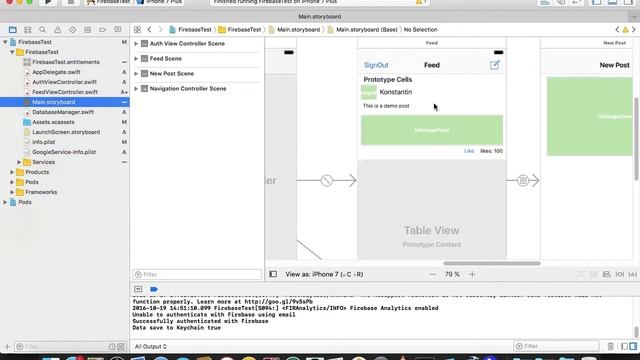
Task: Open the Align constraints icon
Action: (607, 274)
